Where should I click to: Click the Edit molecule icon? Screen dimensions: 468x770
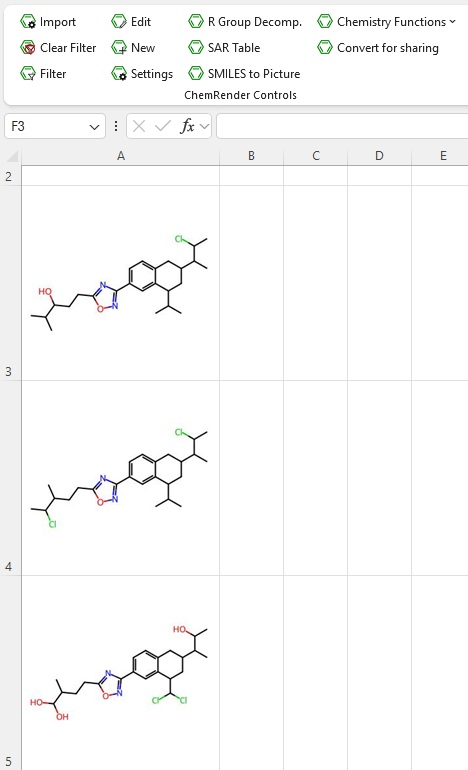(x=119, y=22)
